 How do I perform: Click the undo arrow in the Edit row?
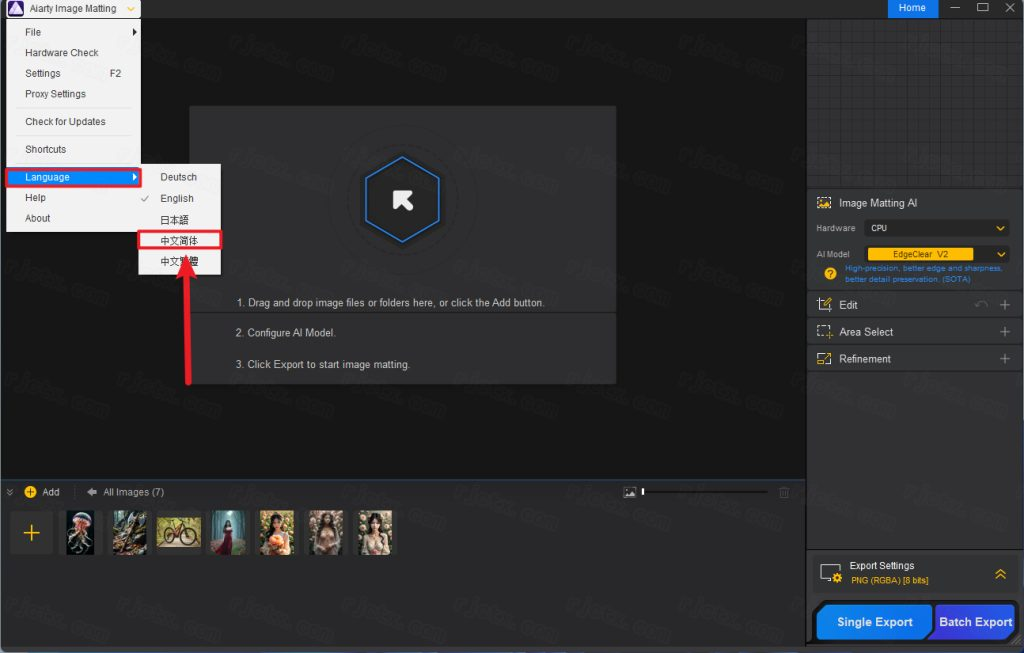981,305
